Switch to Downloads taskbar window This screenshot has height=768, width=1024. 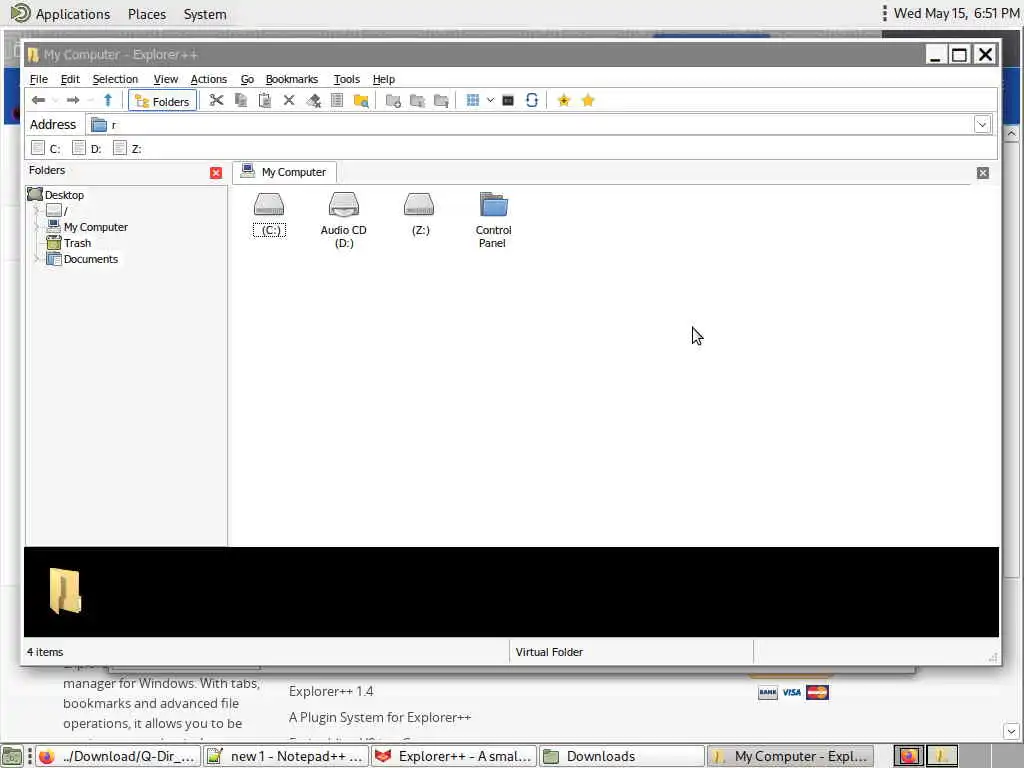pyautogui.click(x=621, y=756)
